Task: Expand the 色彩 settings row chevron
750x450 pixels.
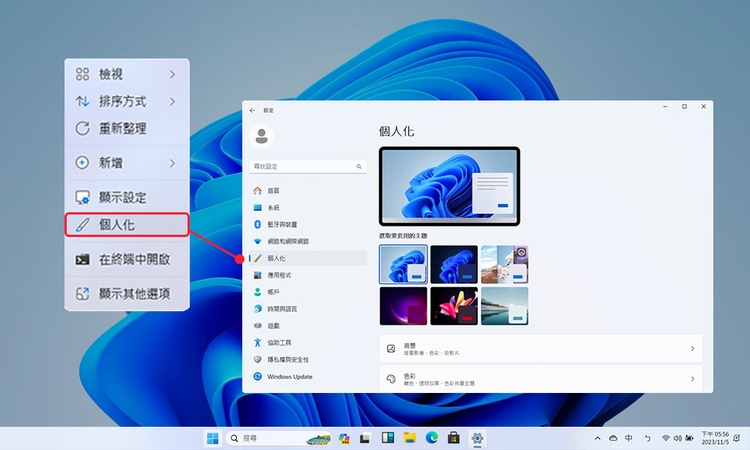Action: [692, 379]
